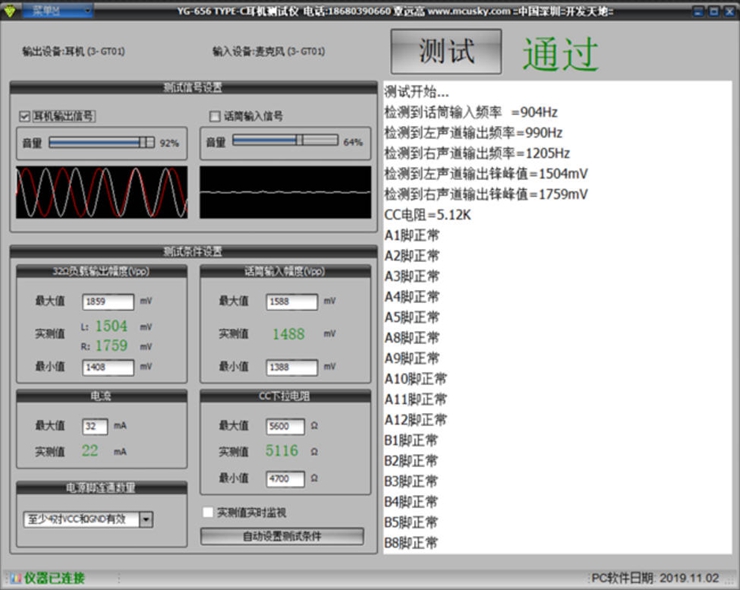Screen dimensions: 740x590
Task: Click the measured current value 22
Action: coord(90,451)
